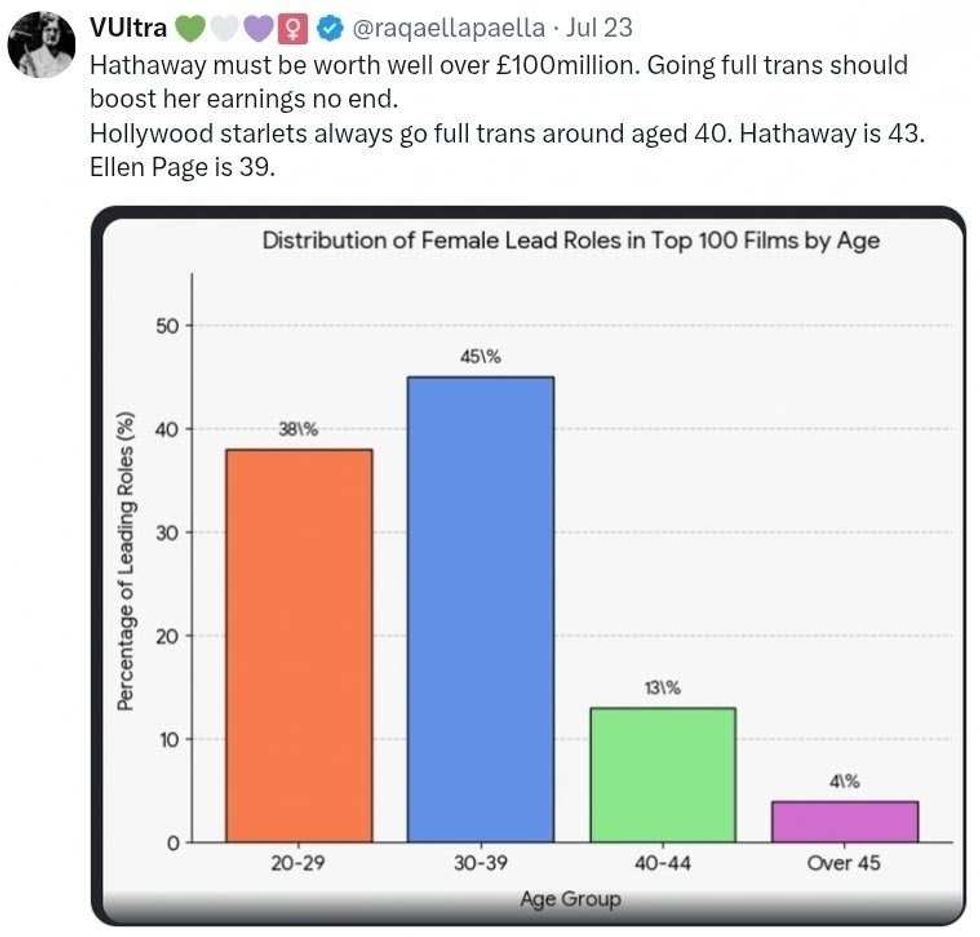Click the 45% label above blue bar
This screenshot has width=980, height=937.
tap(480, 357)
